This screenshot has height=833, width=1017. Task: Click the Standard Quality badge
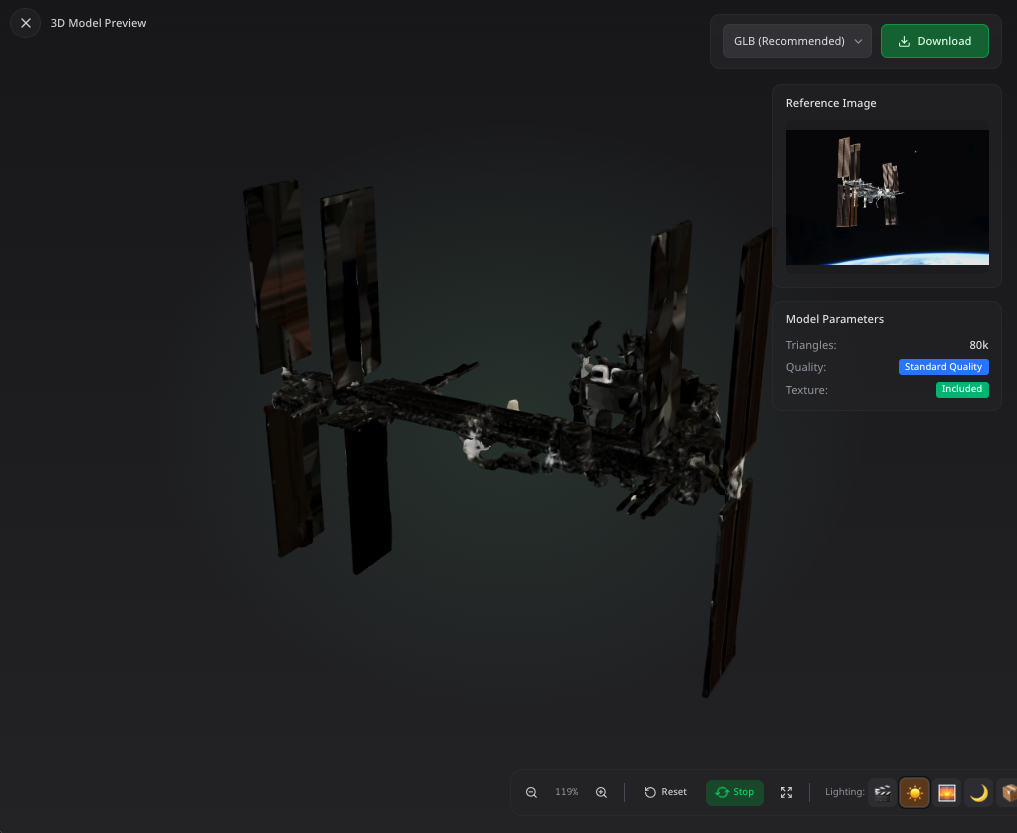pyautogui.click(x=943, y=367)
